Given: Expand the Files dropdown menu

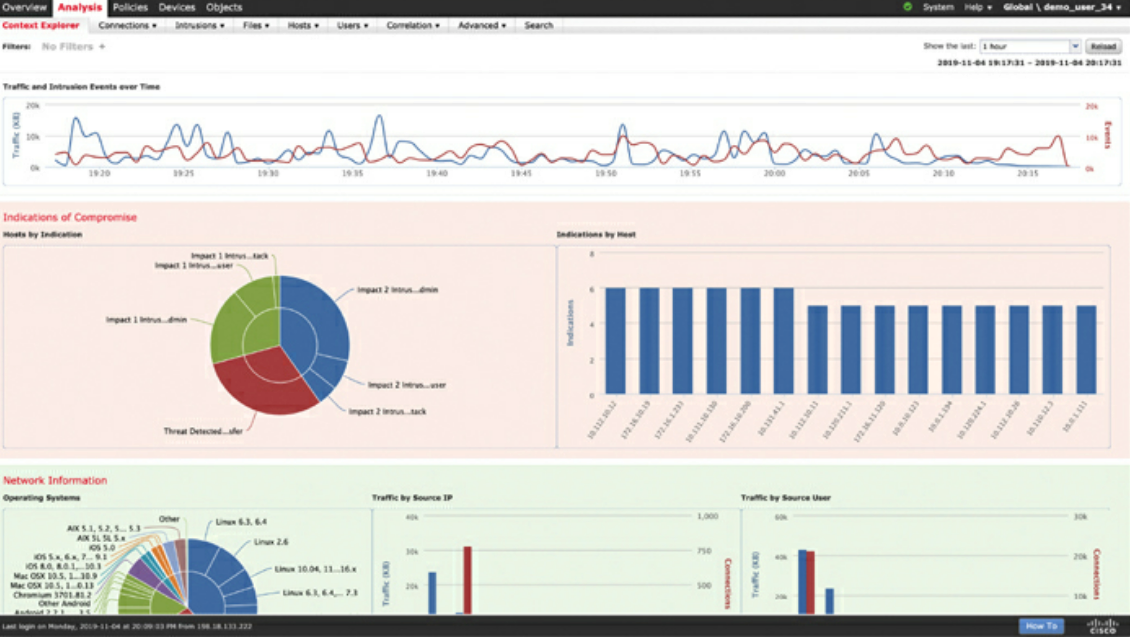Looking at the screenshot, I should pos(256,25).
